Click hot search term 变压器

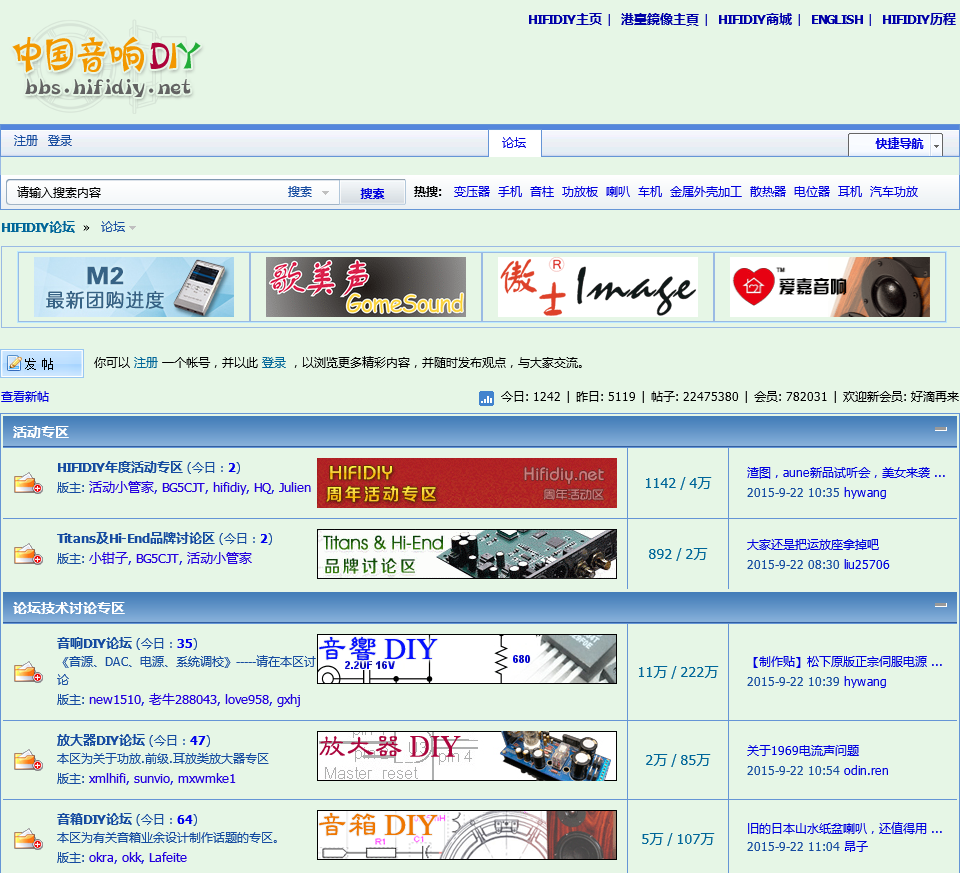471,192
